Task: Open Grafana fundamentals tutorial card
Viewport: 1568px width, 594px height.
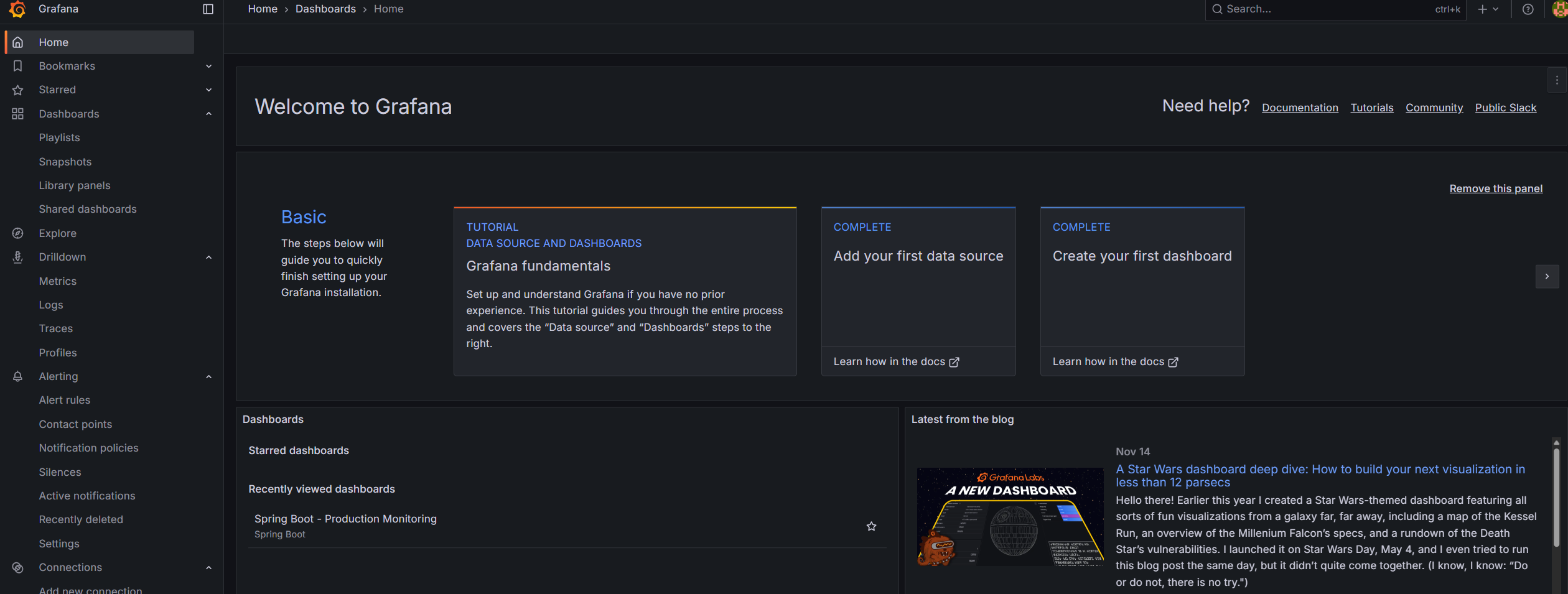Action: [625, 291]
